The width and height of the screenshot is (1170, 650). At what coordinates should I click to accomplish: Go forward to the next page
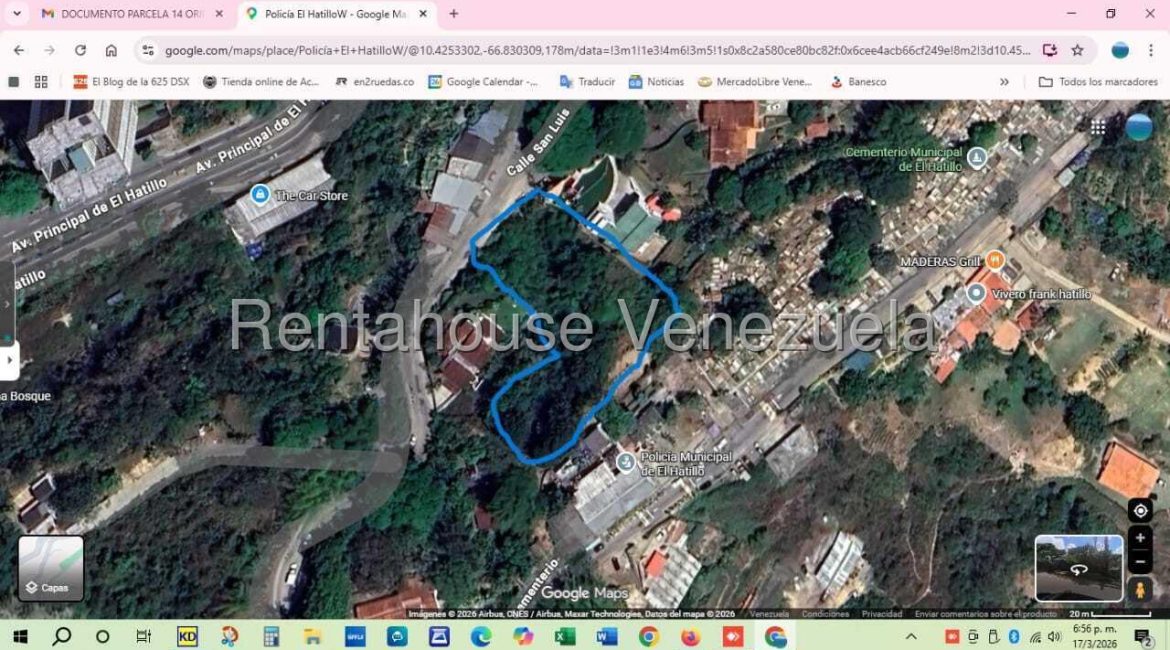pyautogui.click(x=49, y=50)
